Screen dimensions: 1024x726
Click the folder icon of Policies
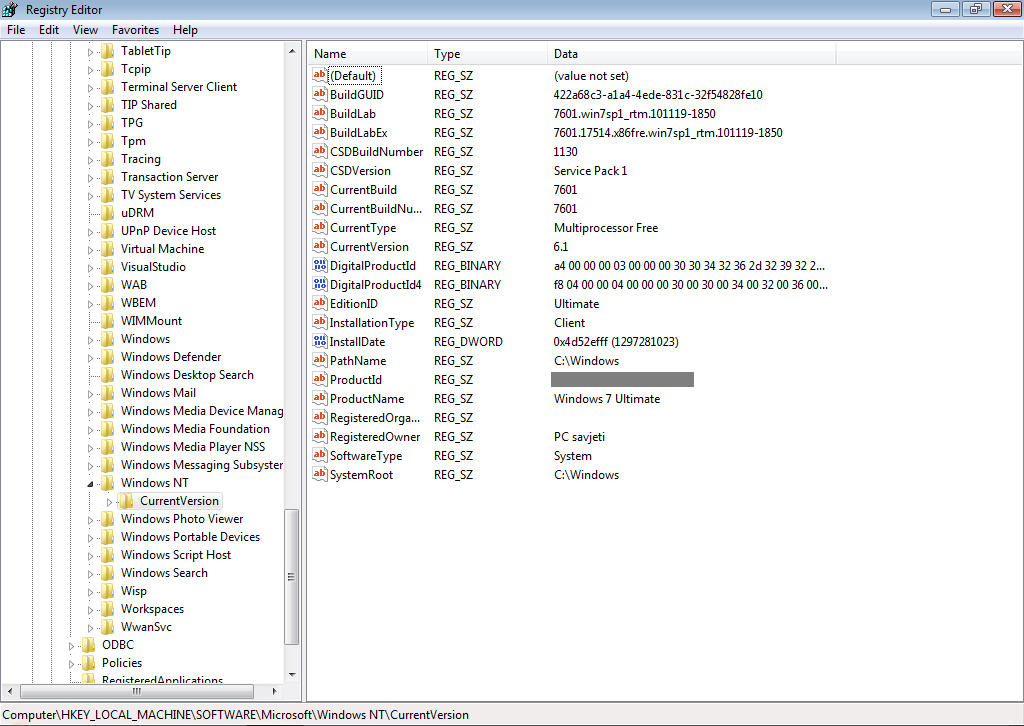click(89, 663)
